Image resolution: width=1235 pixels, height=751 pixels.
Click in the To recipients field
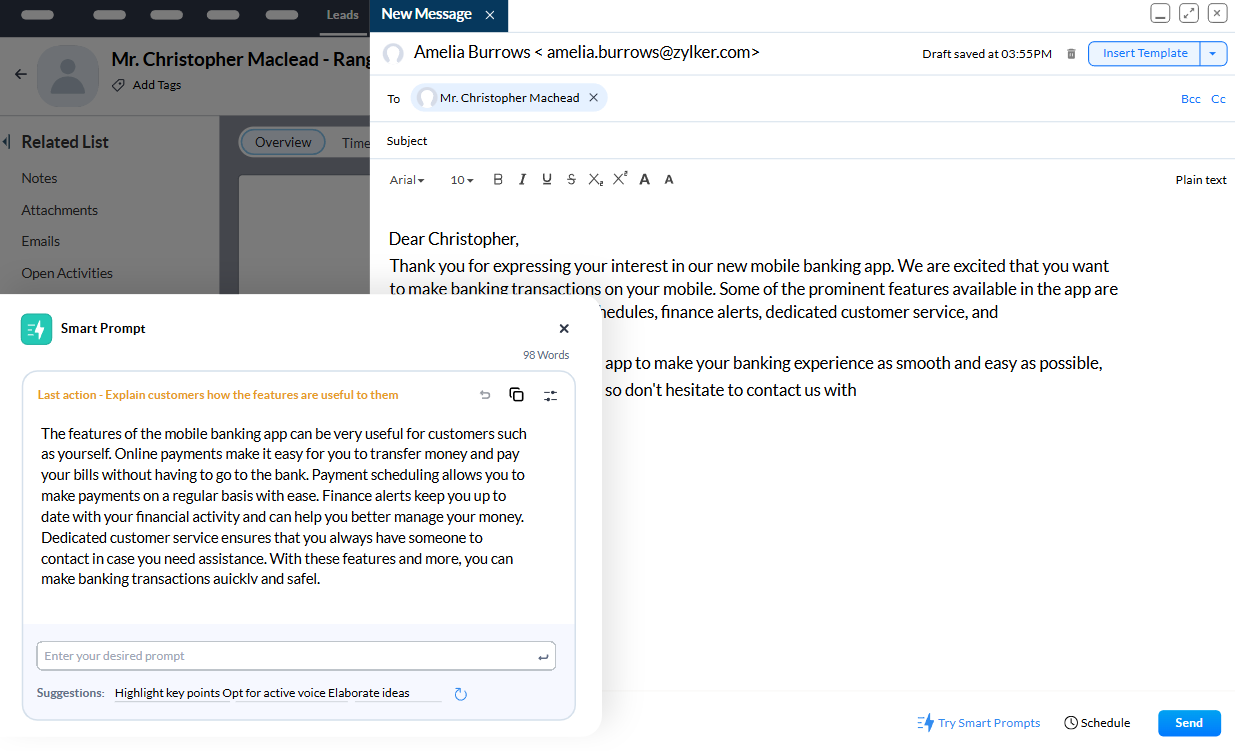click(802, 98)
